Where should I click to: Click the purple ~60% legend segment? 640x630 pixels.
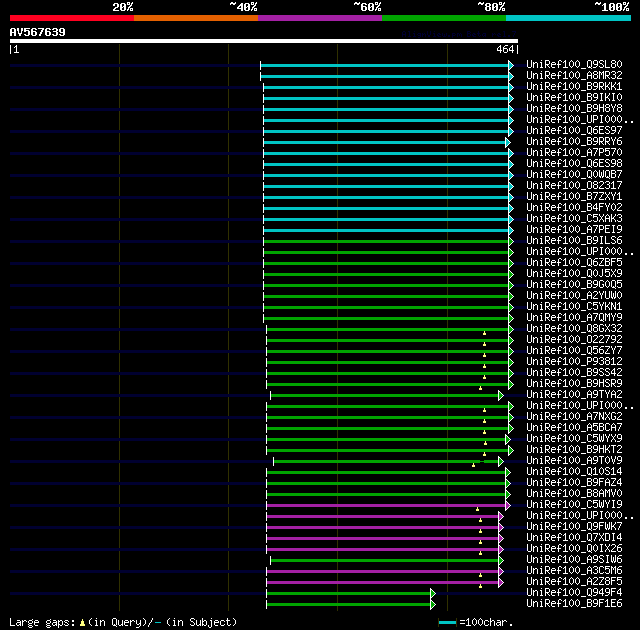pyautogui.click(x=320, y=18)
